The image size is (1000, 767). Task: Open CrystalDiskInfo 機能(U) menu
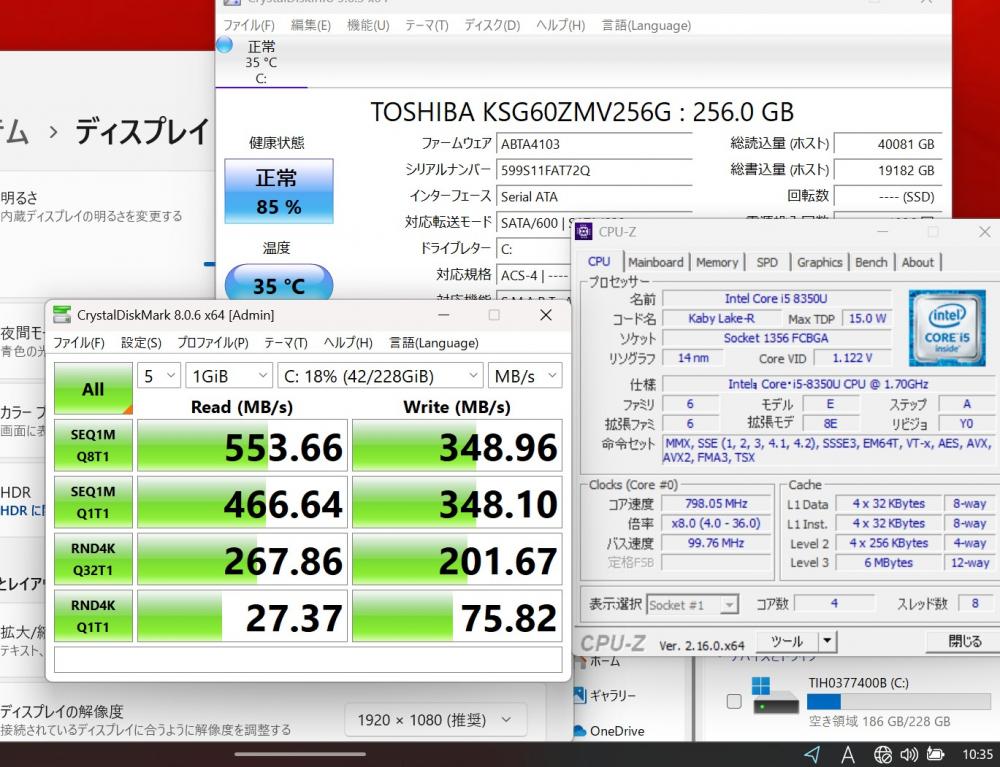coord(368,26)
